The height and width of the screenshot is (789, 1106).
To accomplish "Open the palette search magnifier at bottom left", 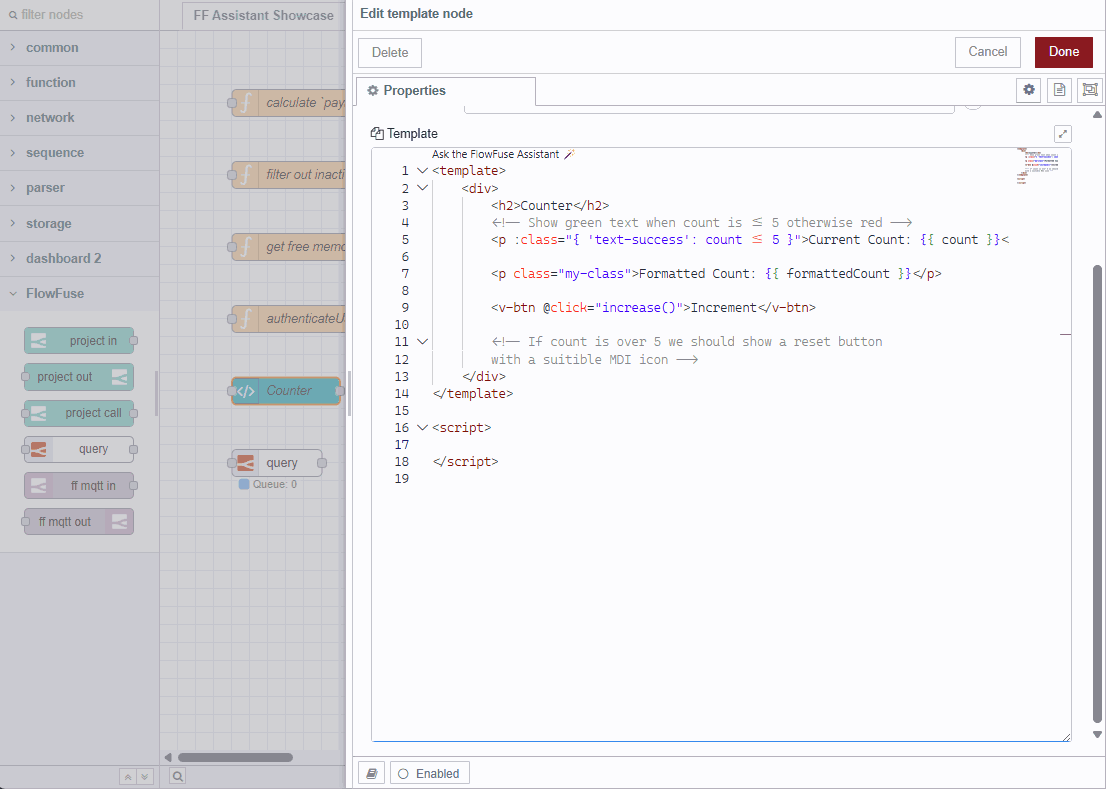I will click(x=177, y=776).
